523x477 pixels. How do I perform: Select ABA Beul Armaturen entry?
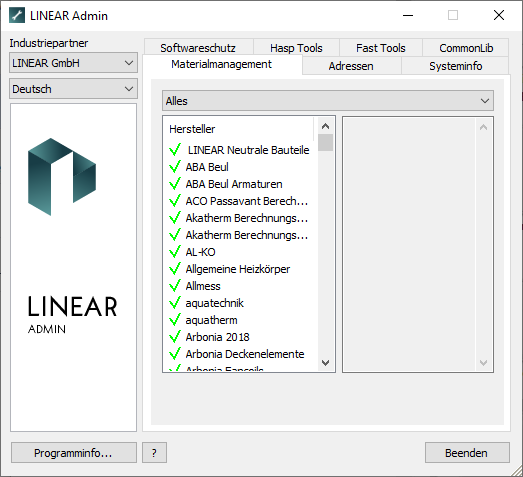[234, 184]
